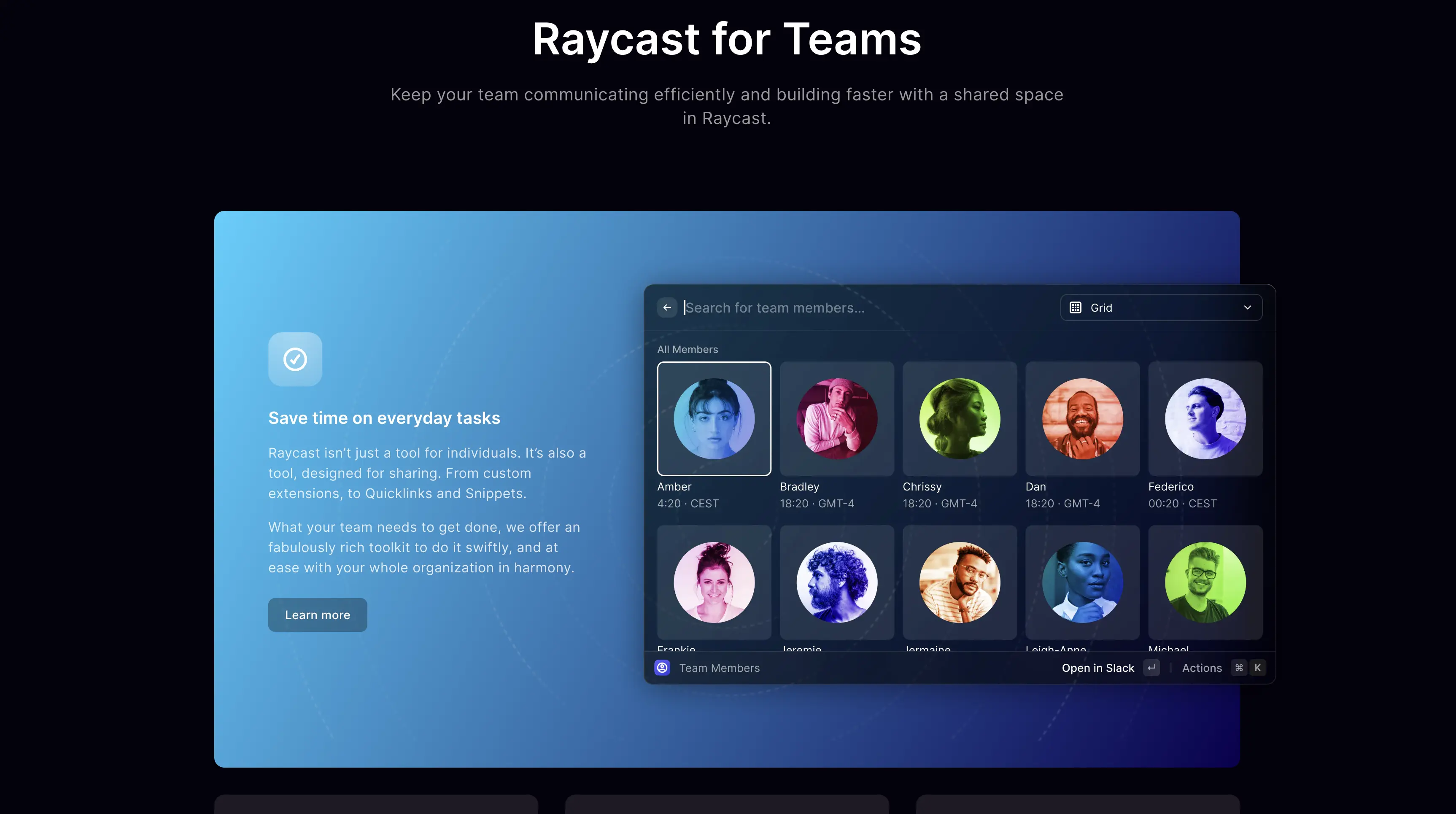The height and width of the screenshot is (814, 1456).
Task: Click the back arrow in the search bar
Action: click(668, 307)
